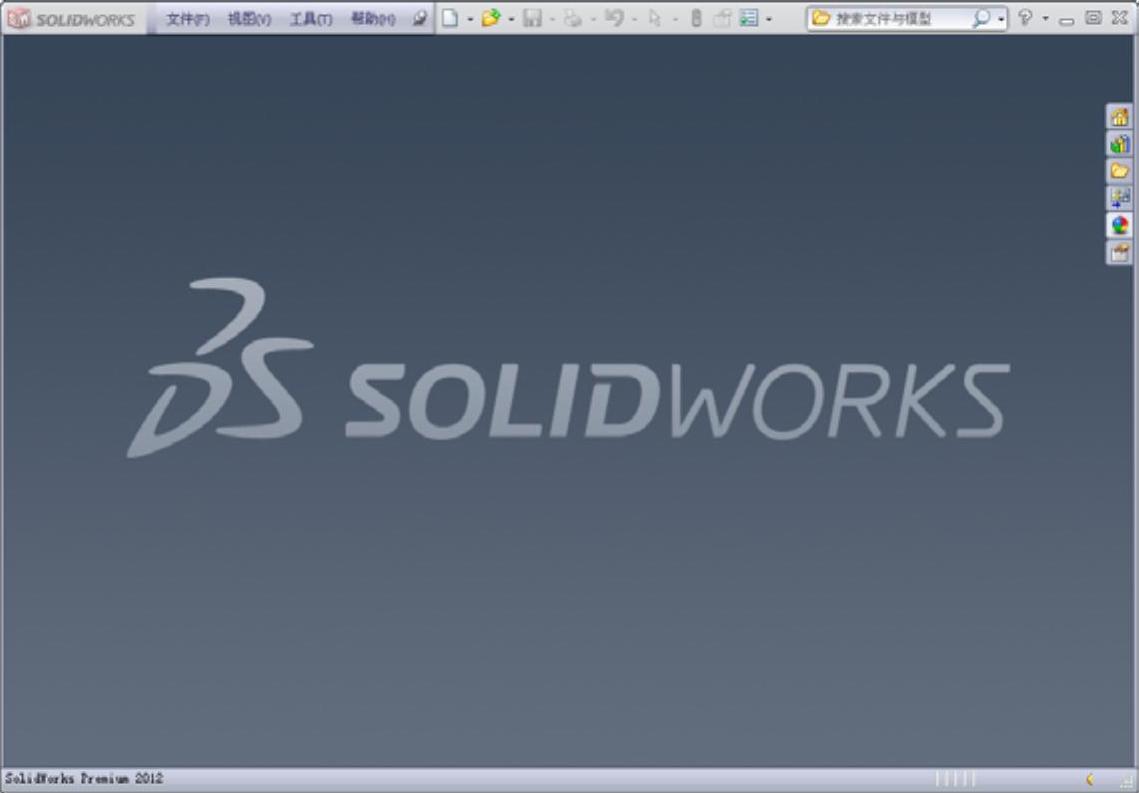Click the Select arrow cursor tool
The width and height of the screenshot is (1139, 793).
click(654, 18)
